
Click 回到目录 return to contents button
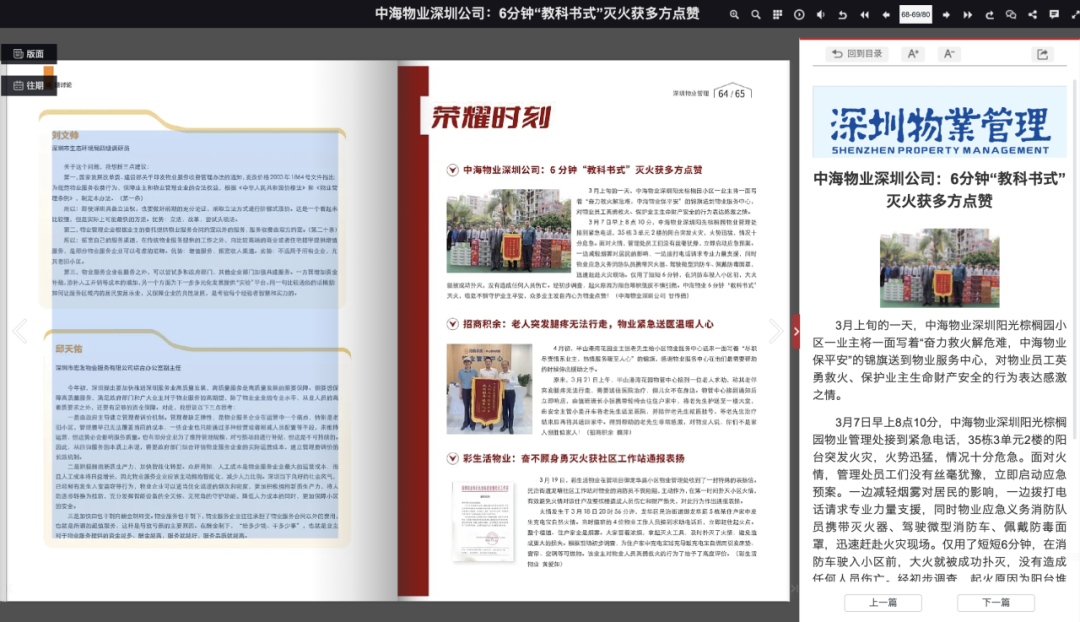pyautogui.click(x=857, y=54)
